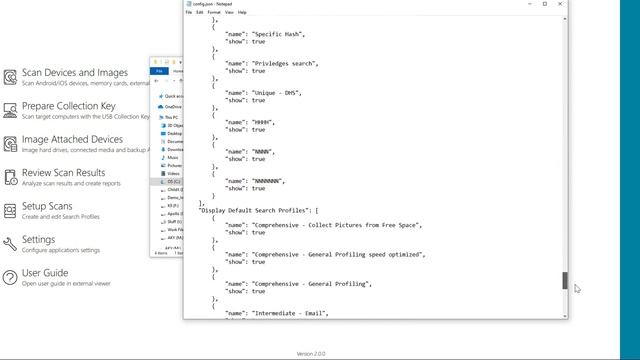Open Scan Devices and Images
The image size is (640, 360).
click(x=75, y=73)
